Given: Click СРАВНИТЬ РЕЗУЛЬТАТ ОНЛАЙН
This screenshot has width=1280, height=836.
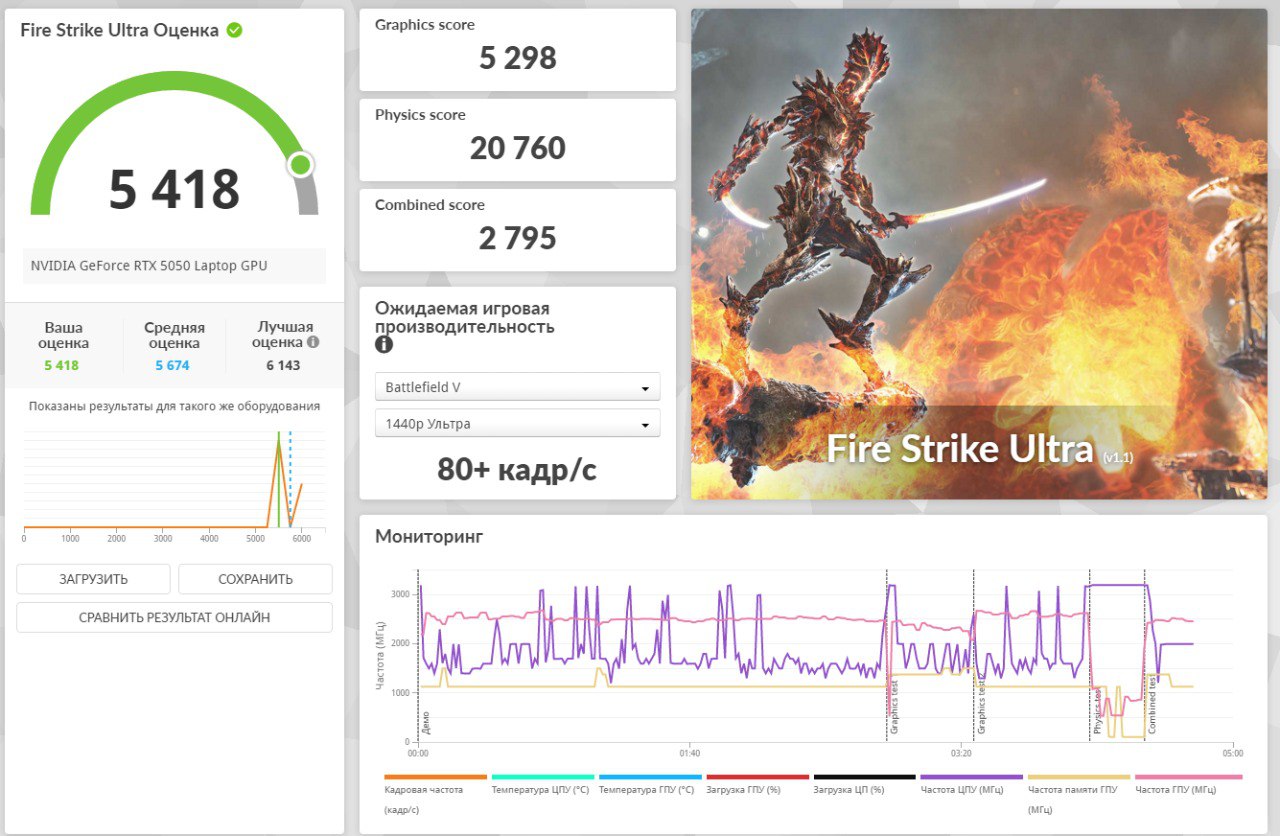Looking at the screenshot, I should [x=174, y=617].
